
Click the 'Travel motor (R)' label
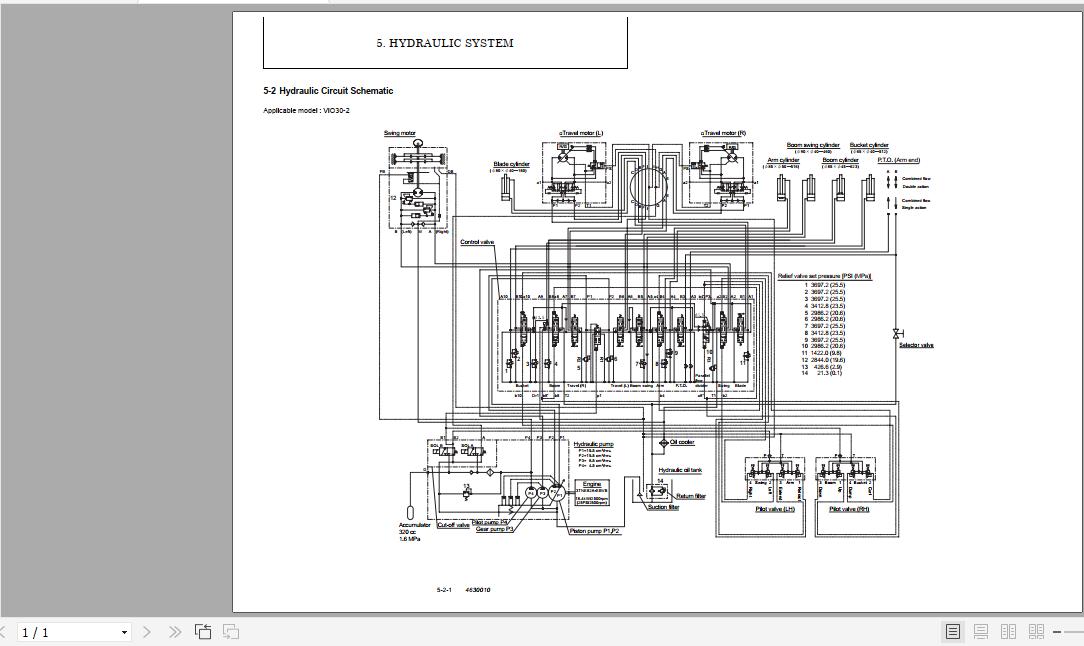click(x=723, y=133)
